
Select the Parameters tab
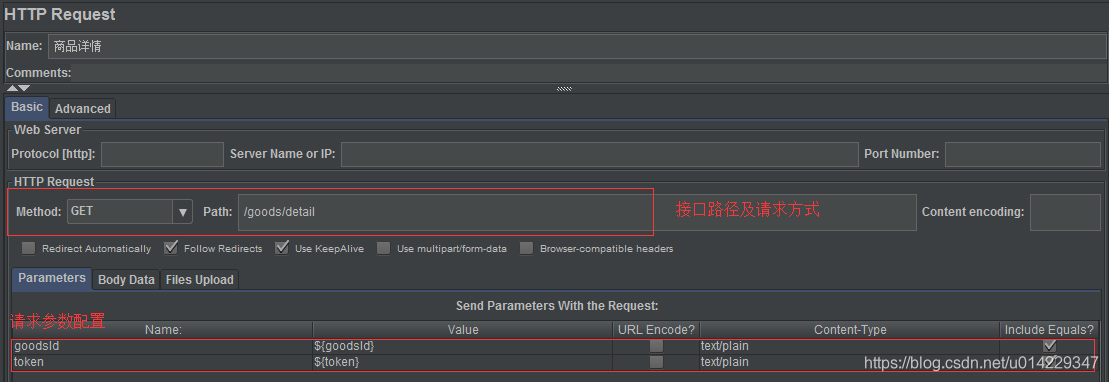(x=52, y=278)
